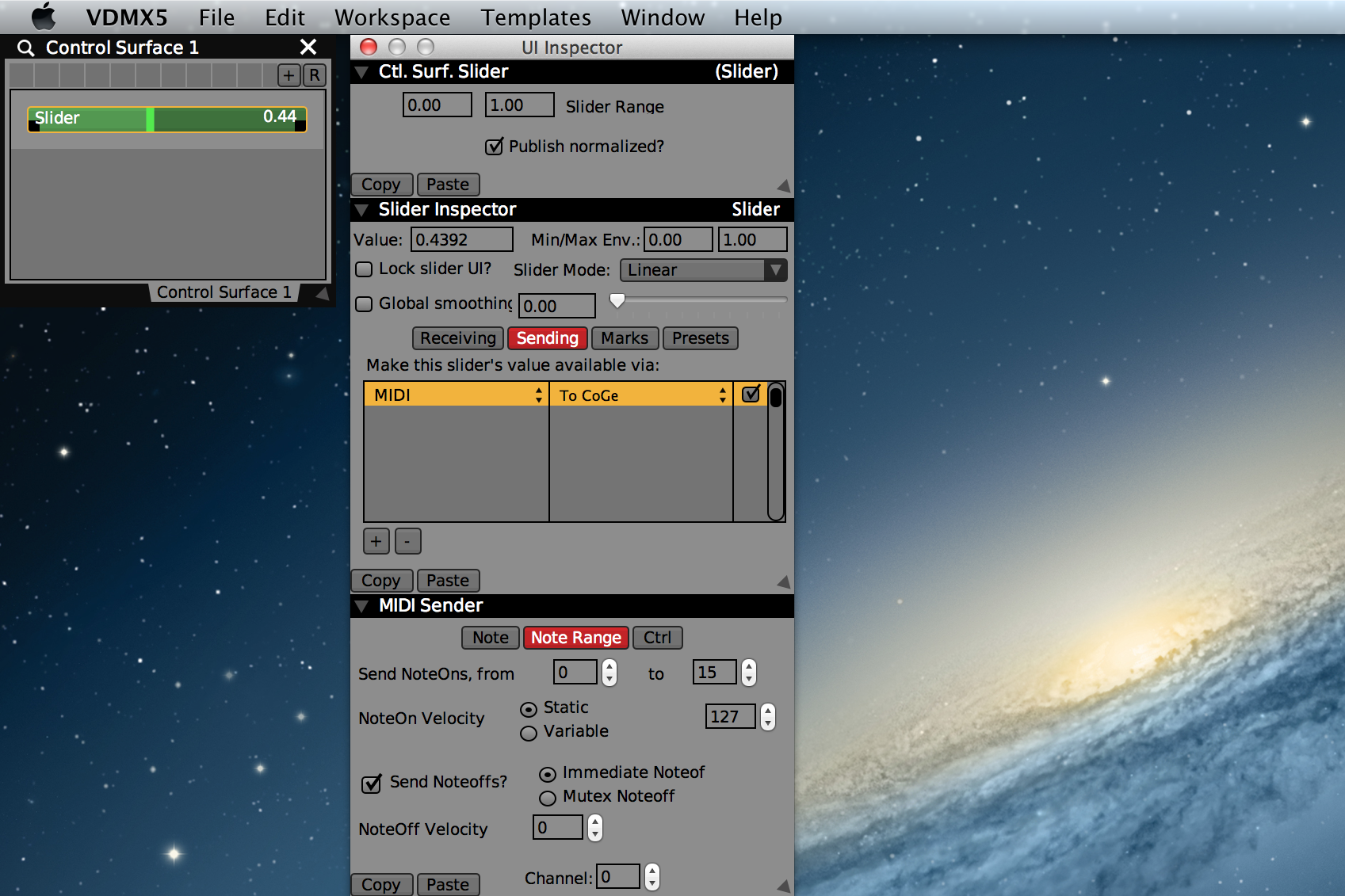Remove sender with the minus button
The image size is (1345, 896).
click(407, 541)
